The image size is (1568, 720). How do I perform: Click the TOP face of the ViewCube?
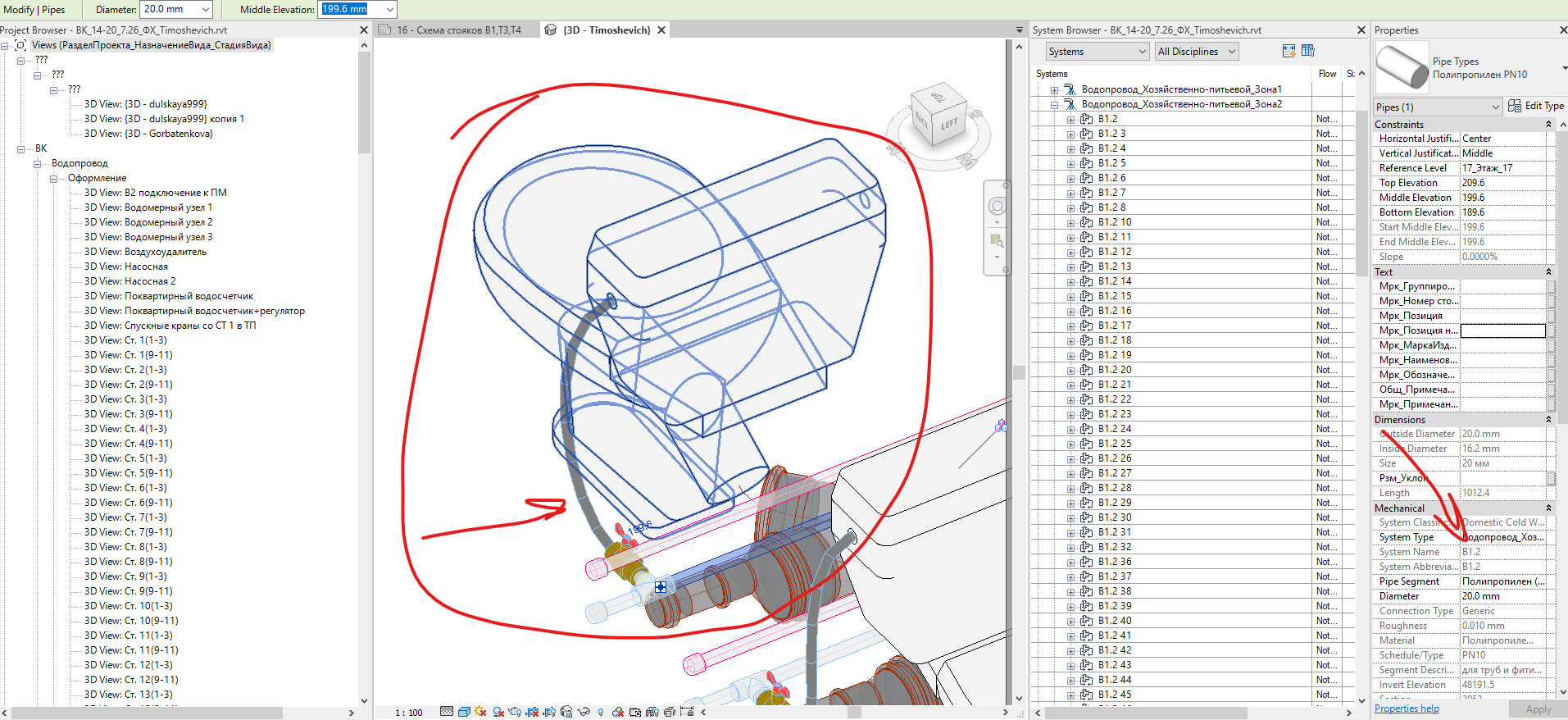939,98
